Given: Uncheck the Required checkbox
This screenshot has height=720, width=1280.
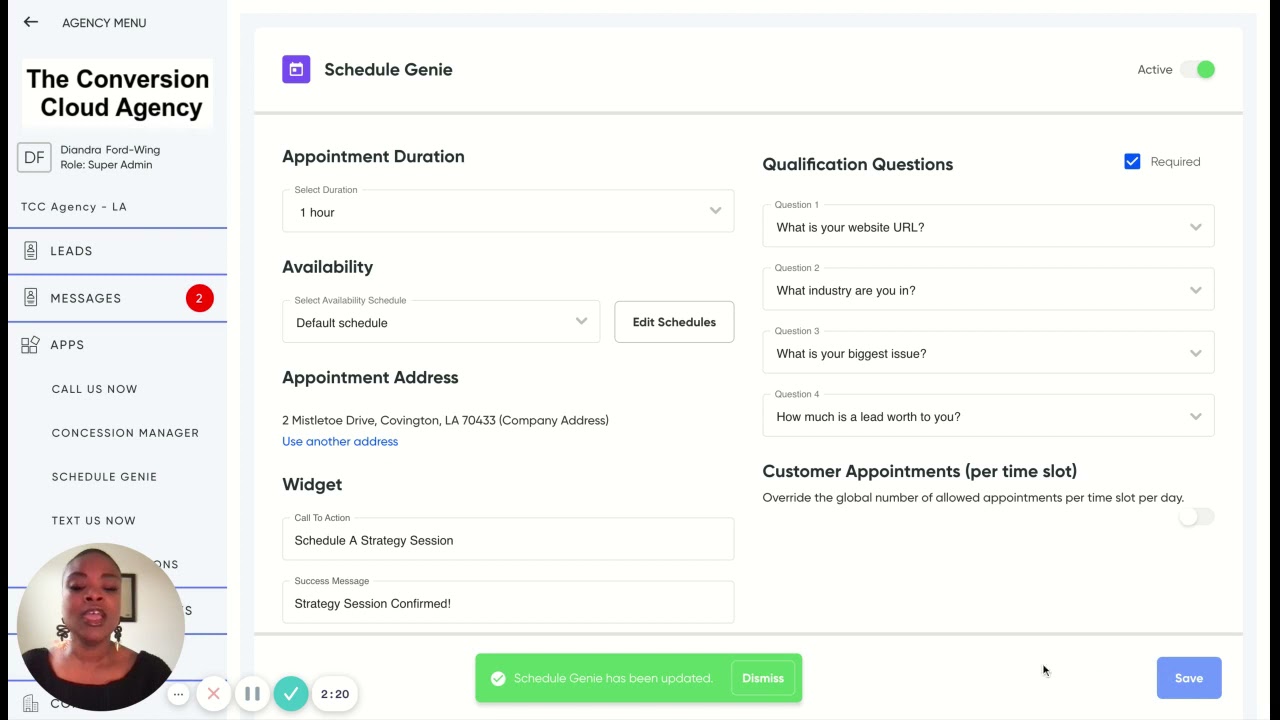Looking at the screenshot, I should coord(1132,161).
